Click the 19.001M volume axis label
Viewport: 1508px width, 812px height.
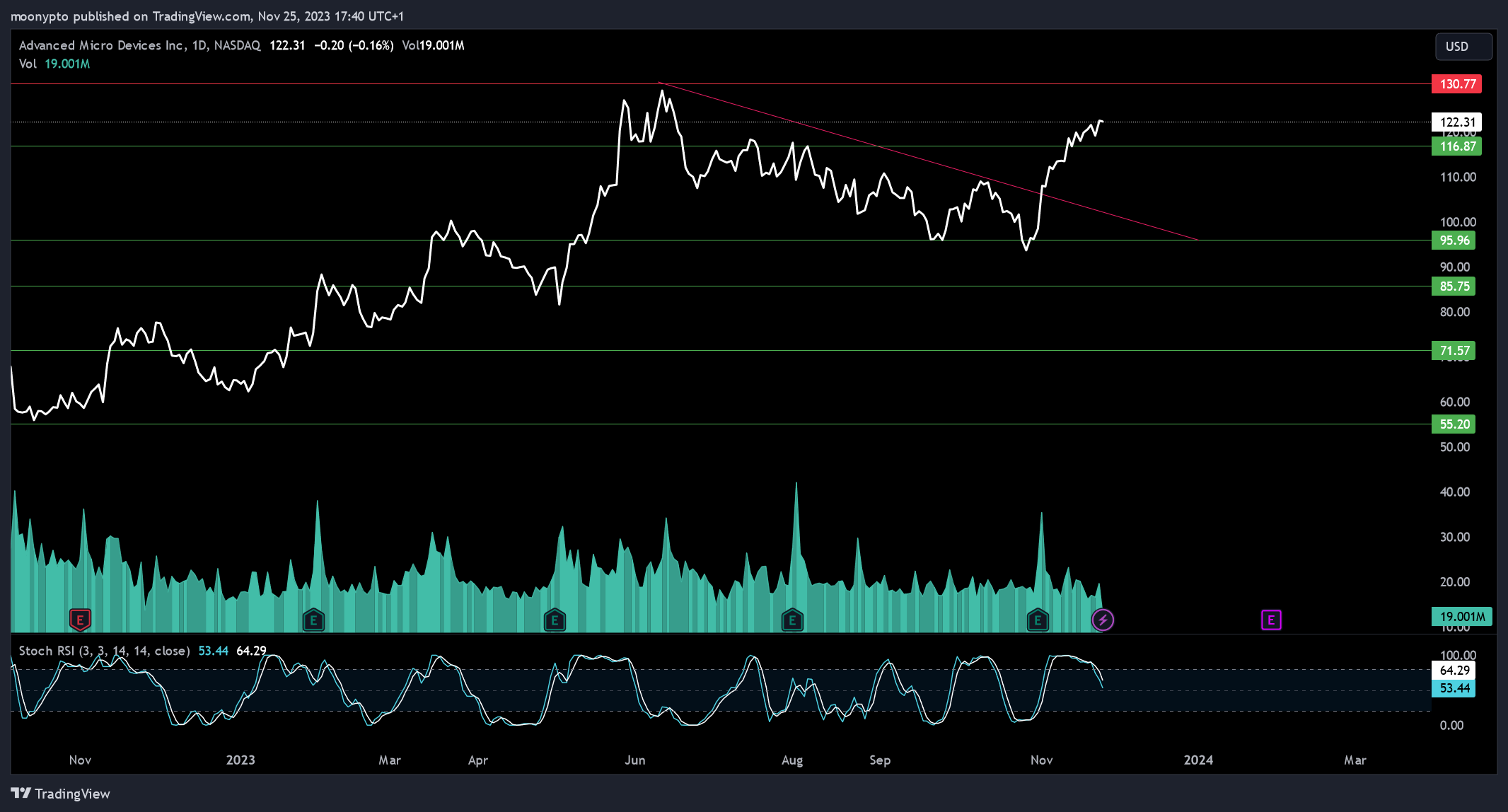(1462, 617)
